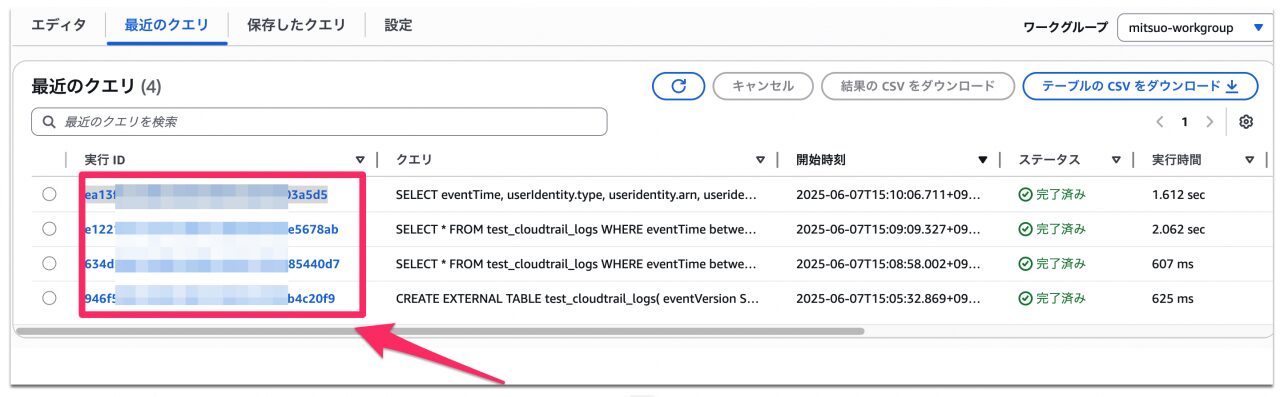Click the SELECT eventTime, userIdentity.type query text
The width and height of the screenshot is (1280, 397).
click(576, 195)
